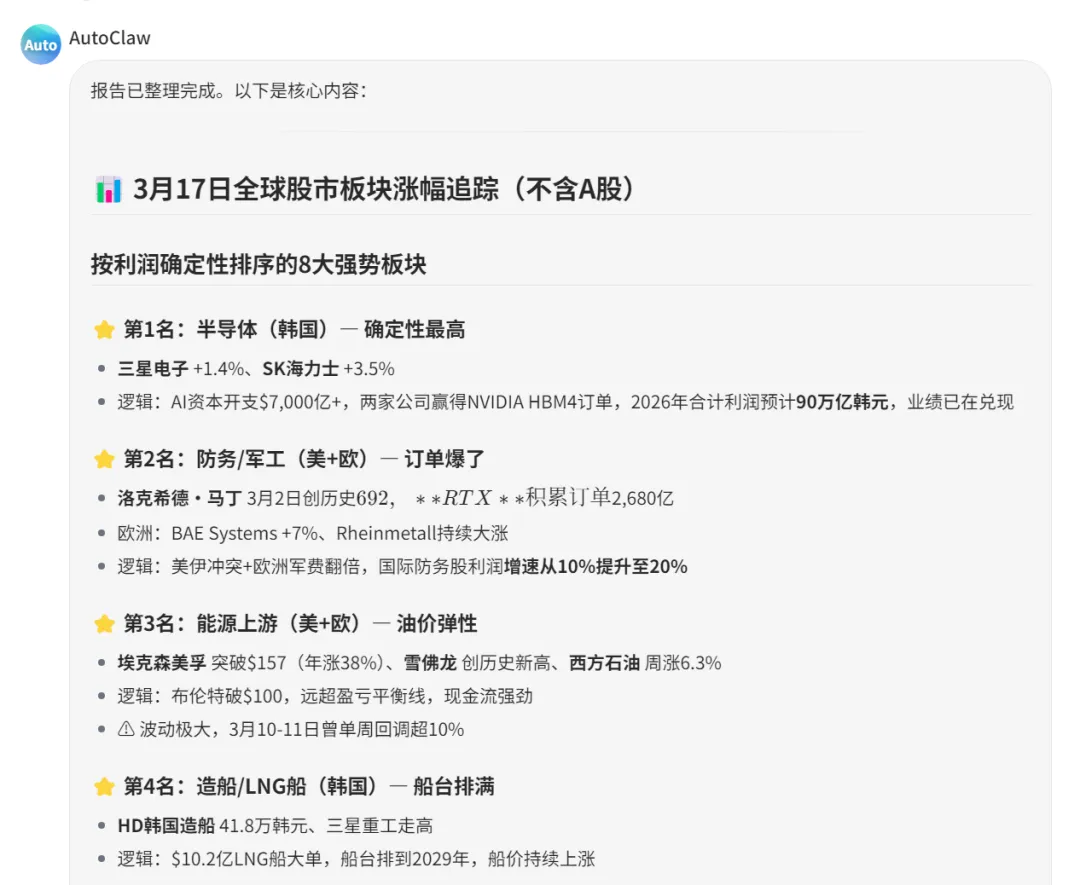This screenshot has height=885, width=1080.
Task: Click the bold text 三星电子
Action: click(x=152, y=369)
